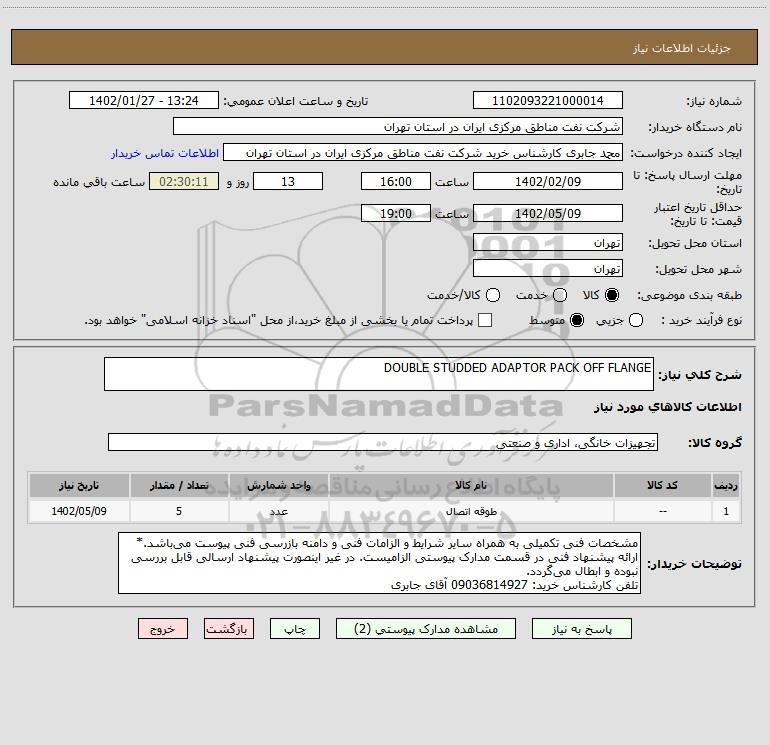Click the need date cell 1402/05/09 in table
This screenshot has height=745, width=770.
click(79, 511)
